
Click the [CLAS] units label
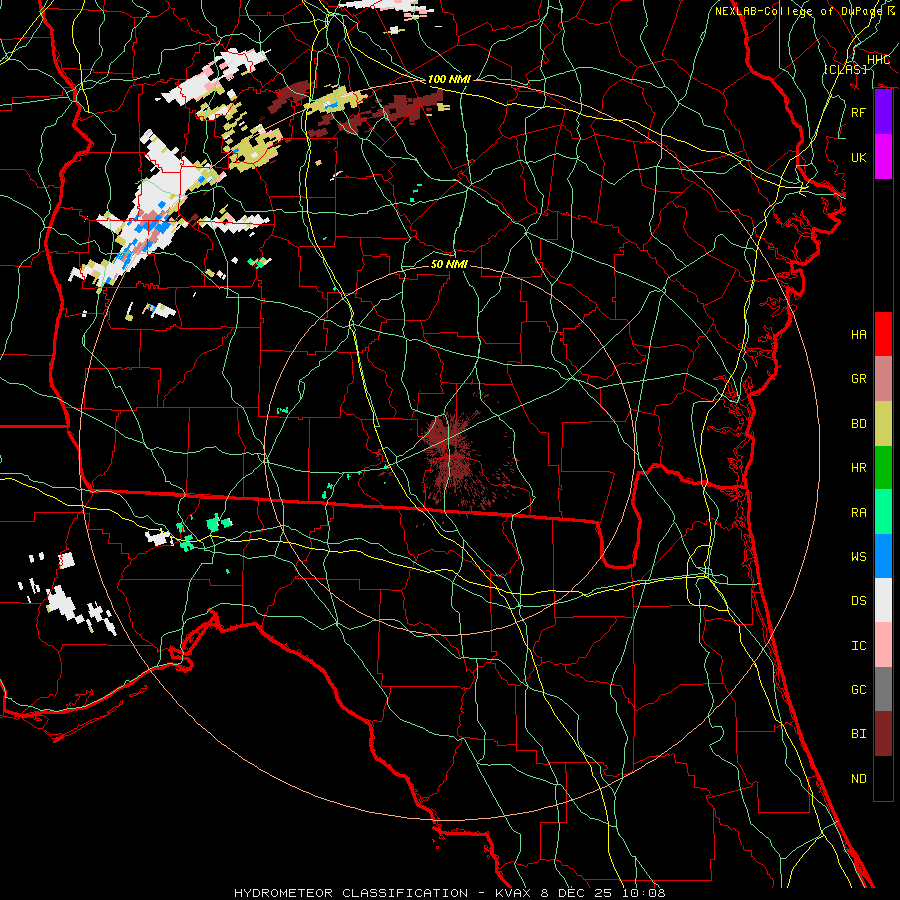845,69
